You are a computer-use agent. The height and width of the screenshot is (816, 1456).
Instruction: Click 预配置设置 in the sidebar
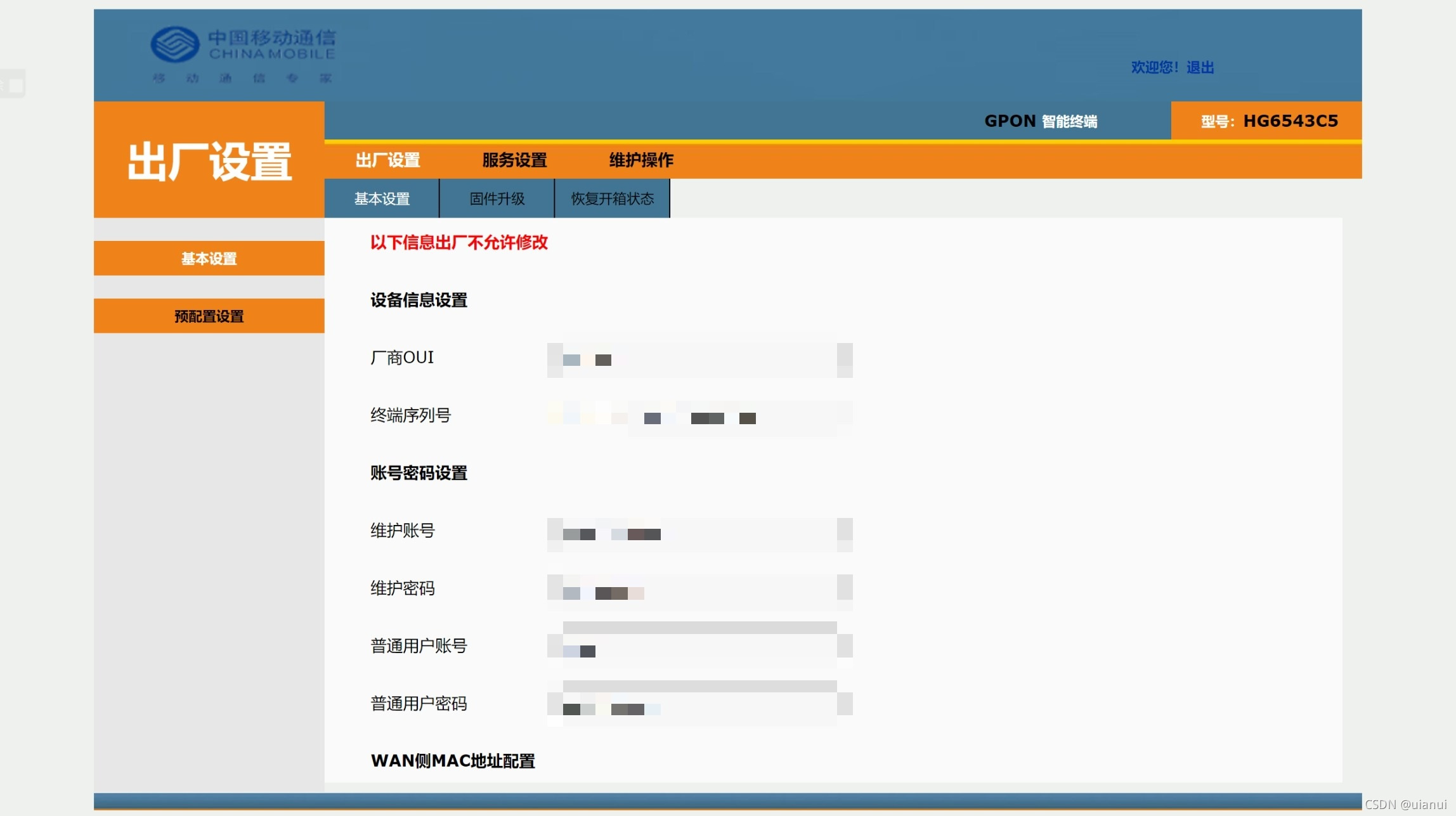[207, 316]
